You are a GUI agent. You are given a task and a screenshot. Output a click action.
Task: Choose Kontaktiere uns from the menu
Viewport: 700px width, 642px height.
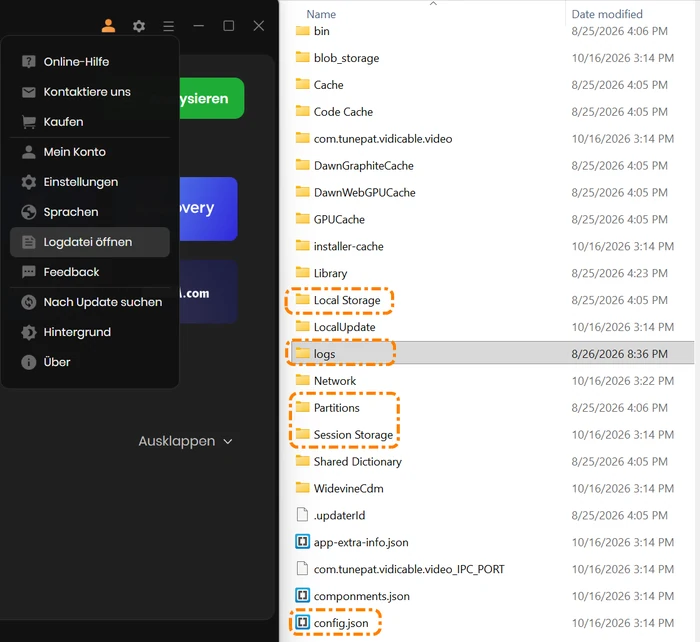pyautogui.click(x=90, y=92)
